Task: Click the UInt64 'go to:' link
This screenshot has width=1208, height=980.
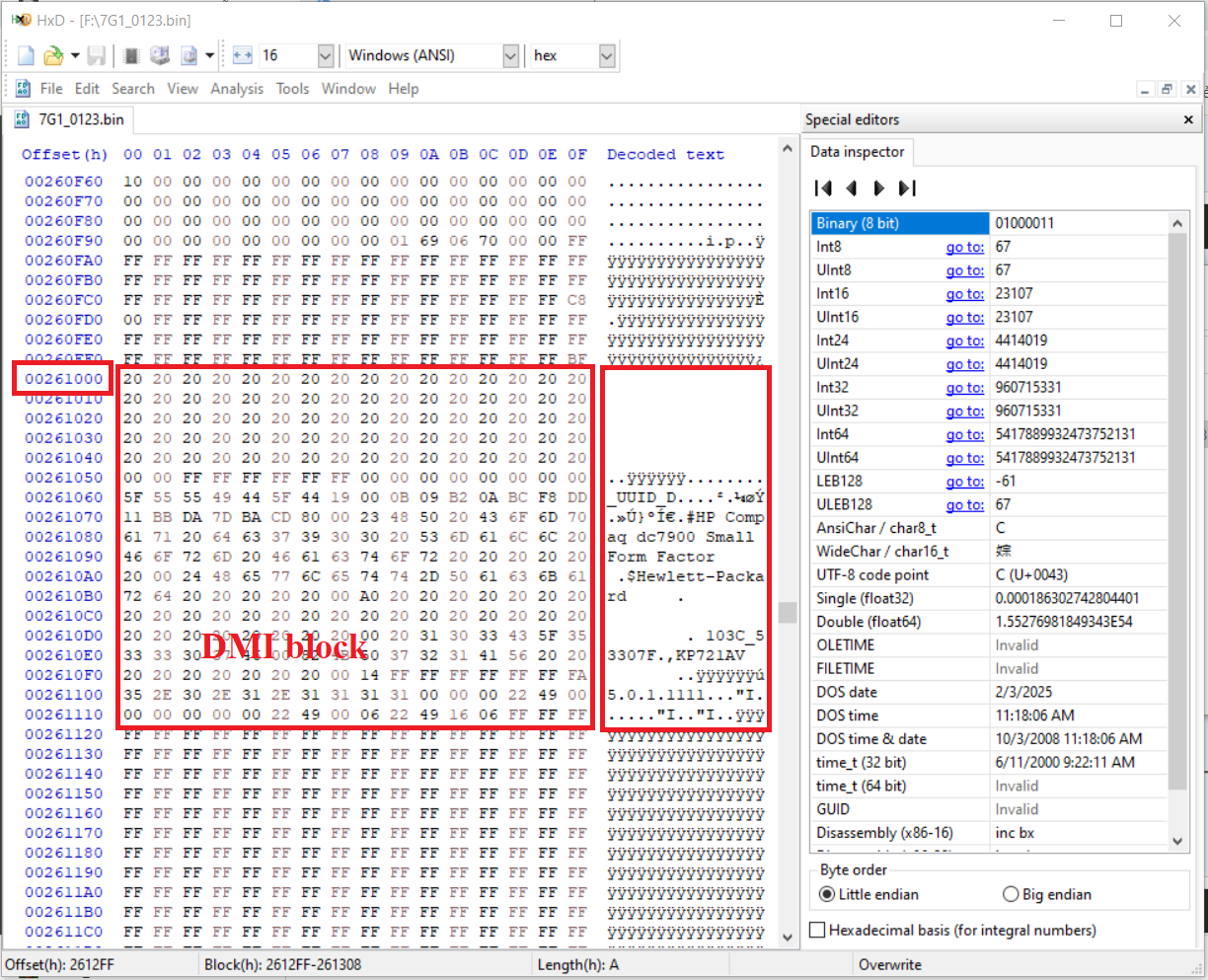Action: point(964,458)
